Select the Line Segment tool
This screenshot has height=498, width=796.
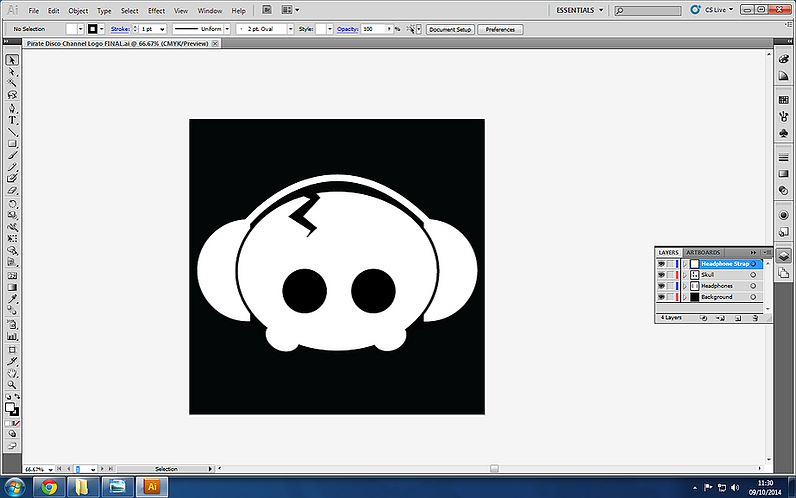pyautogui.click(x=12, y=132)
